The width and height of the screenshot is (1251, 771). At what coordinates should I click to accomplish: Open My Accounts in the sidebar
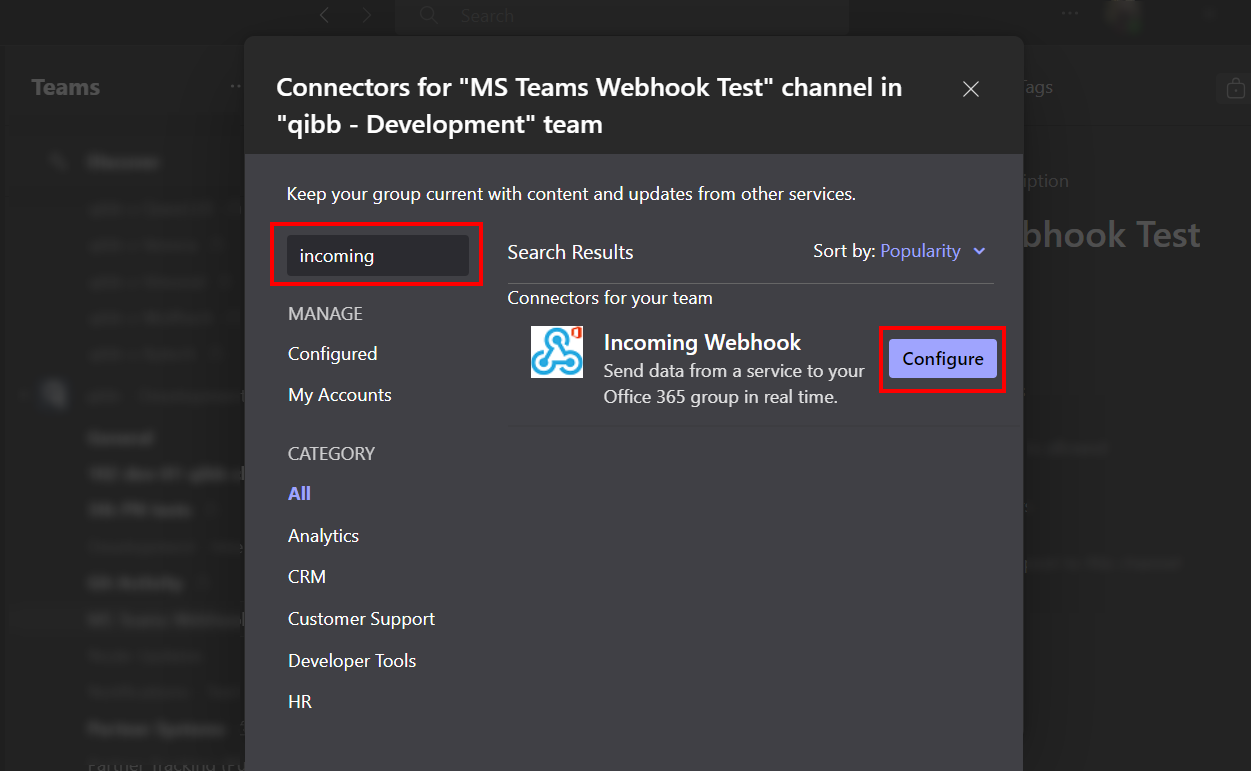click(x=339, y=394)
